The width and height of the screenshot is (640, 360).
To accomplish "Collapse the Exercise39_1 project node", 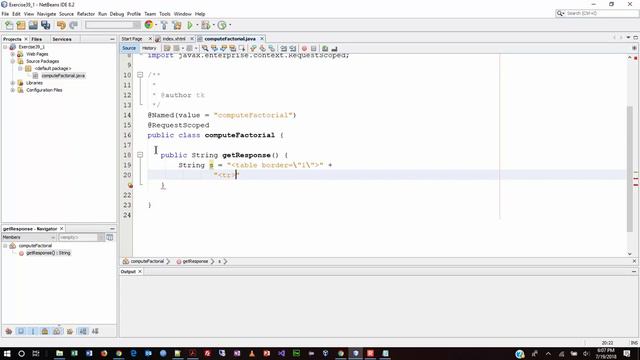I will click(5, 47).
